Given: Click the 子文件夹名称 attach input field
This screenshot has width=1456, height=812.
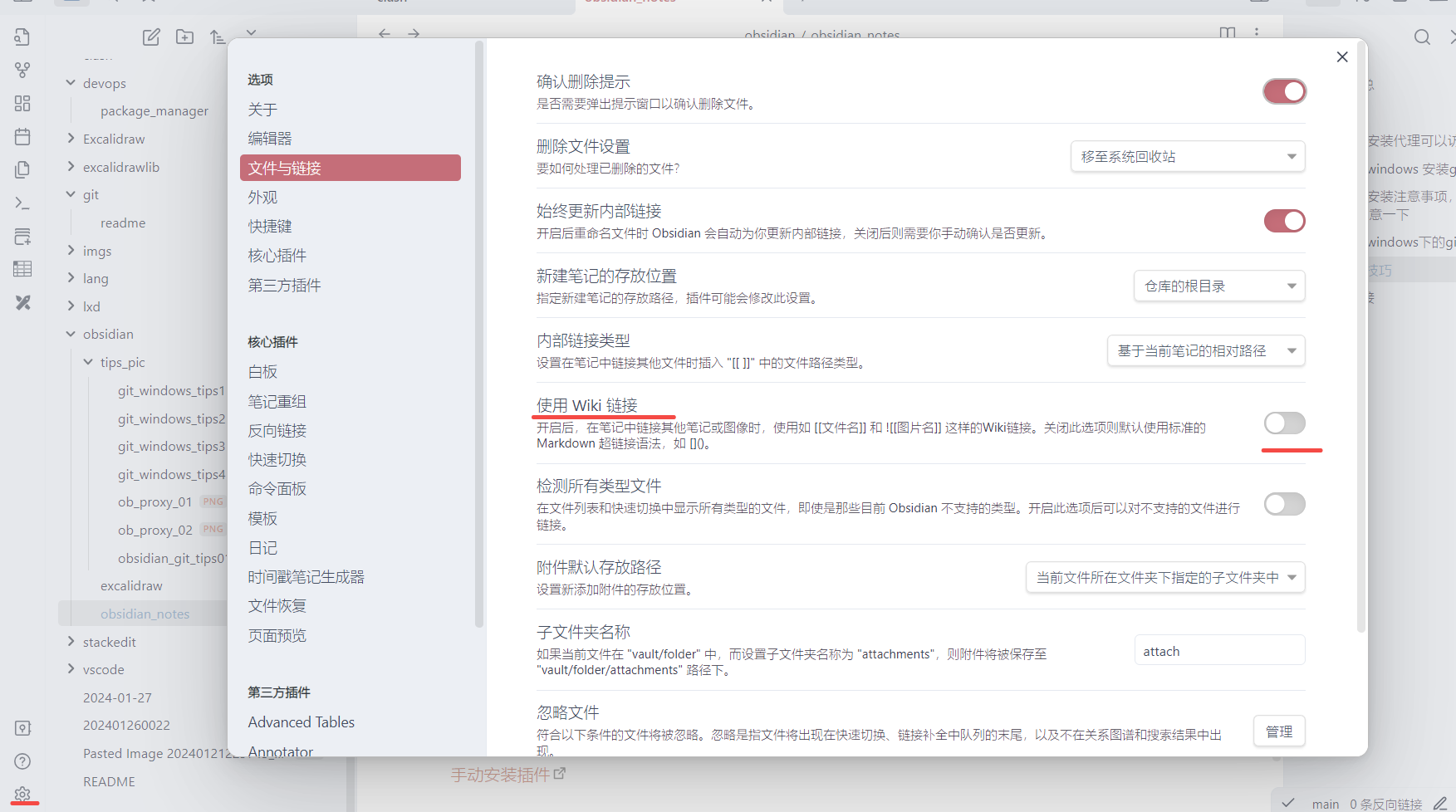Looking at the screenshot, I should click(1218, 652).
